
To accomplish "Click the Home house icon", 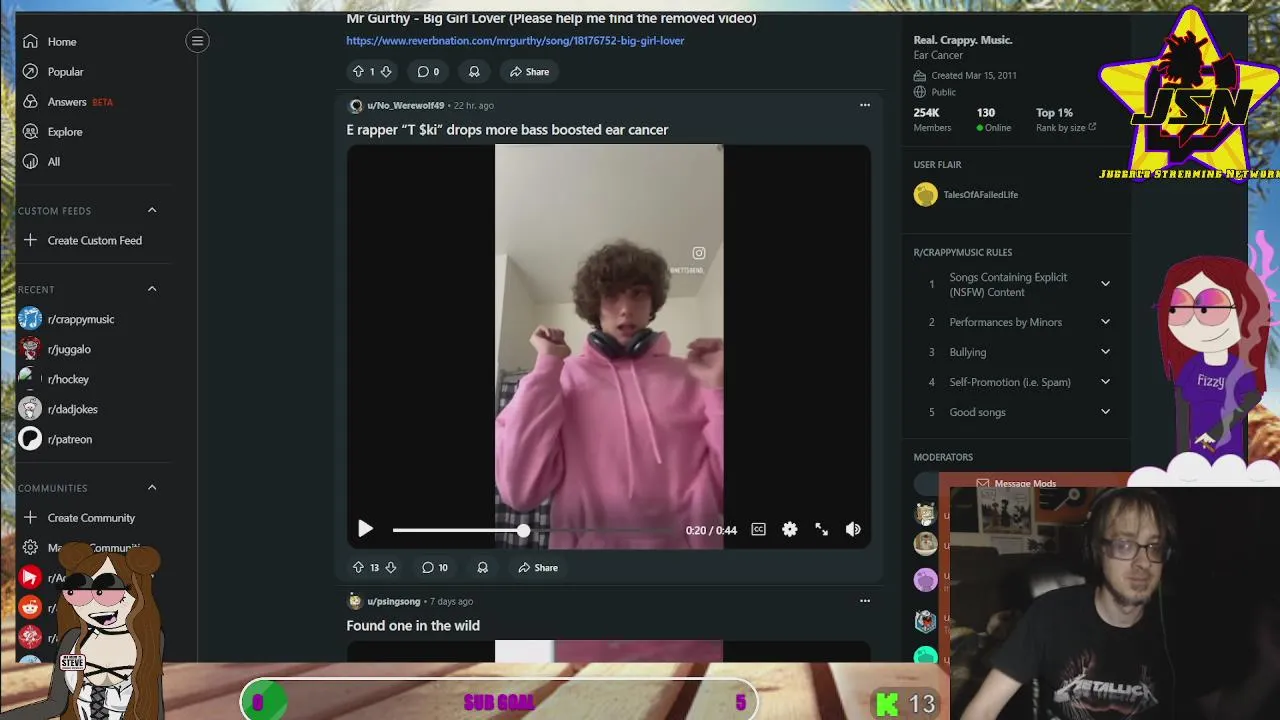I will 30,42.
